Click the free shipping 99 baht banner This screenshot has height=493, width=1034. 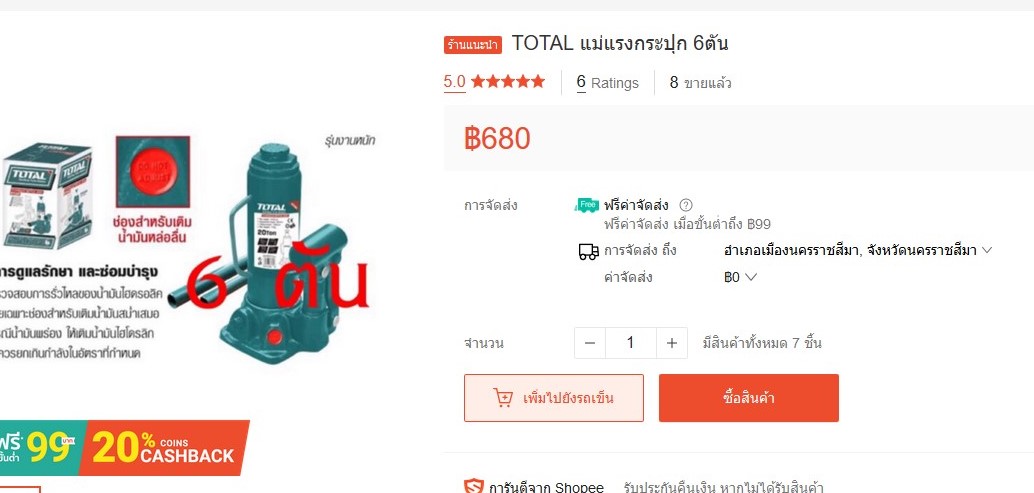tap(40, 448)
